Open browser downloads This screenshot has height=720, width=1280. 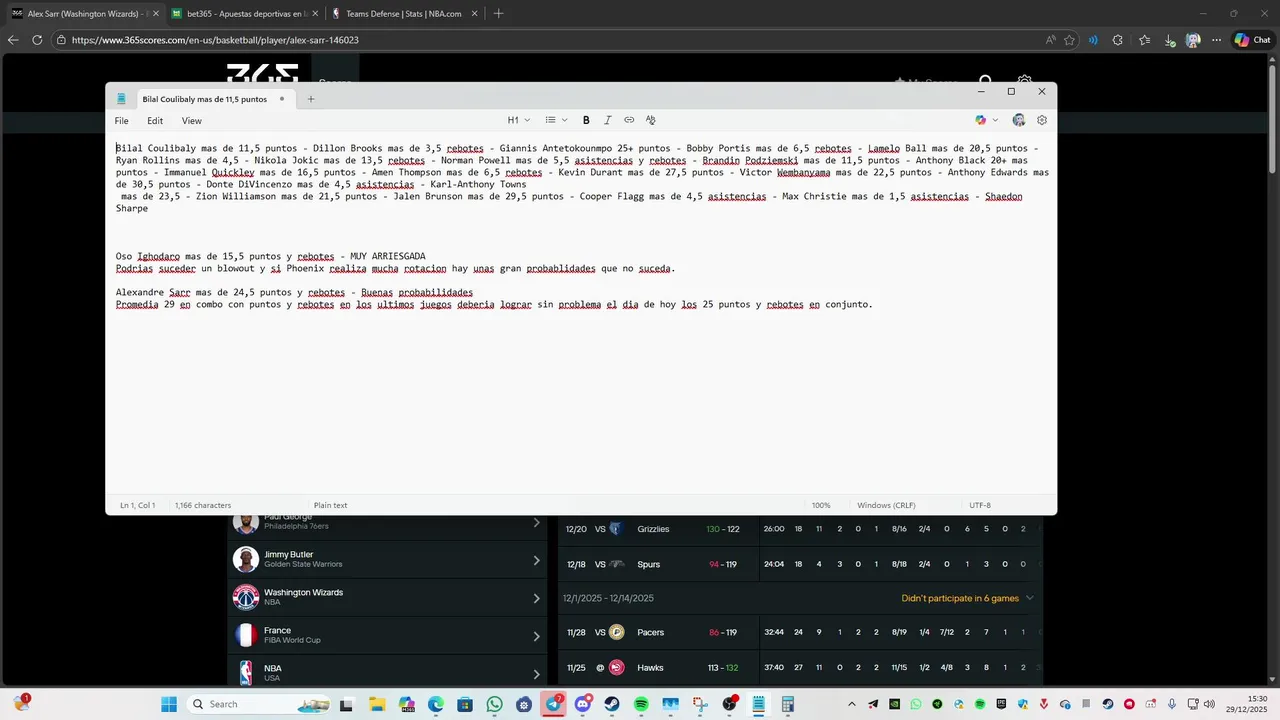click(x=1169, y=40)
